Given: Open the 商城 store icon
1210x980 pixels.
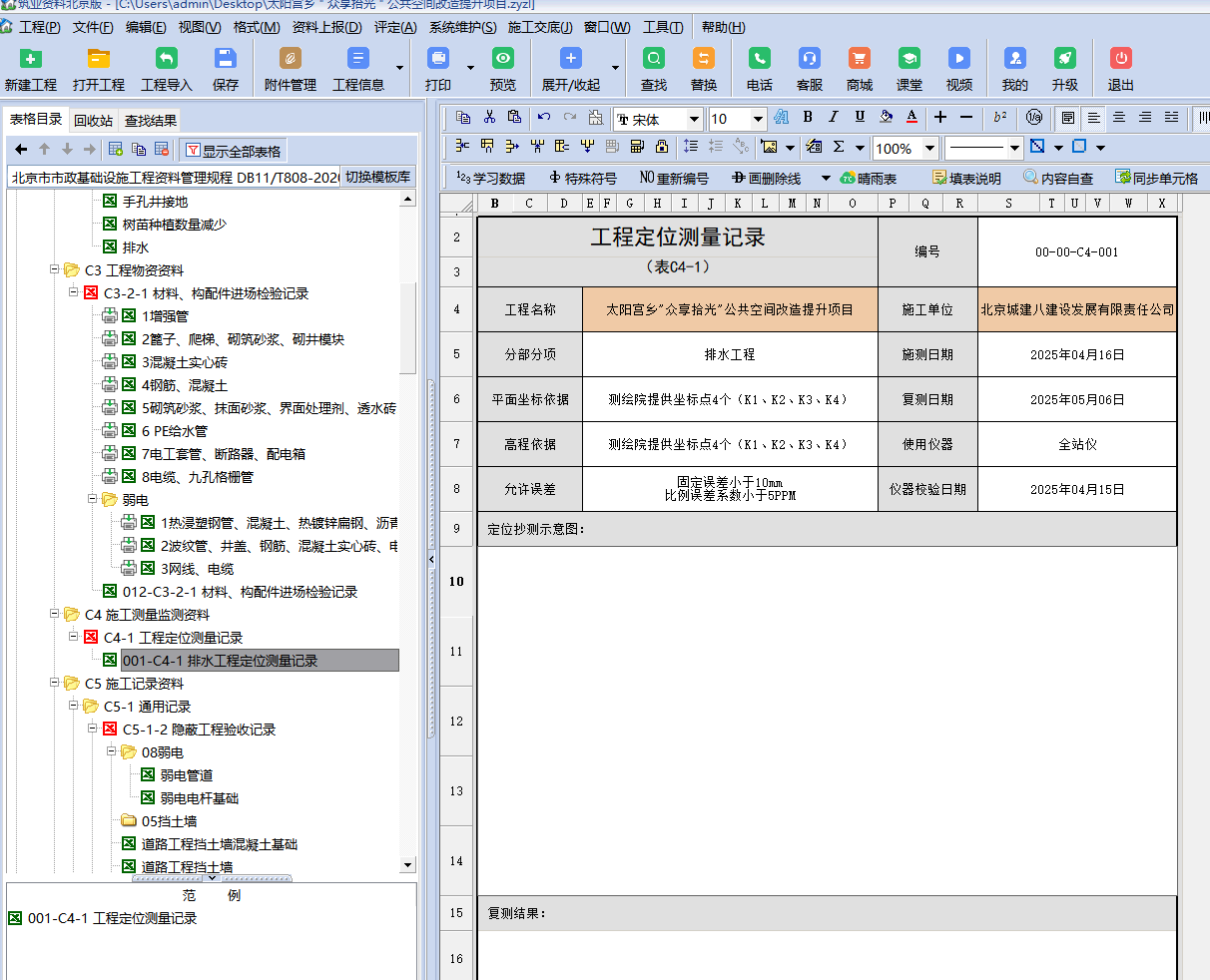Looking at the screenshot, I should pyautogui.click(x=859, y=58).
